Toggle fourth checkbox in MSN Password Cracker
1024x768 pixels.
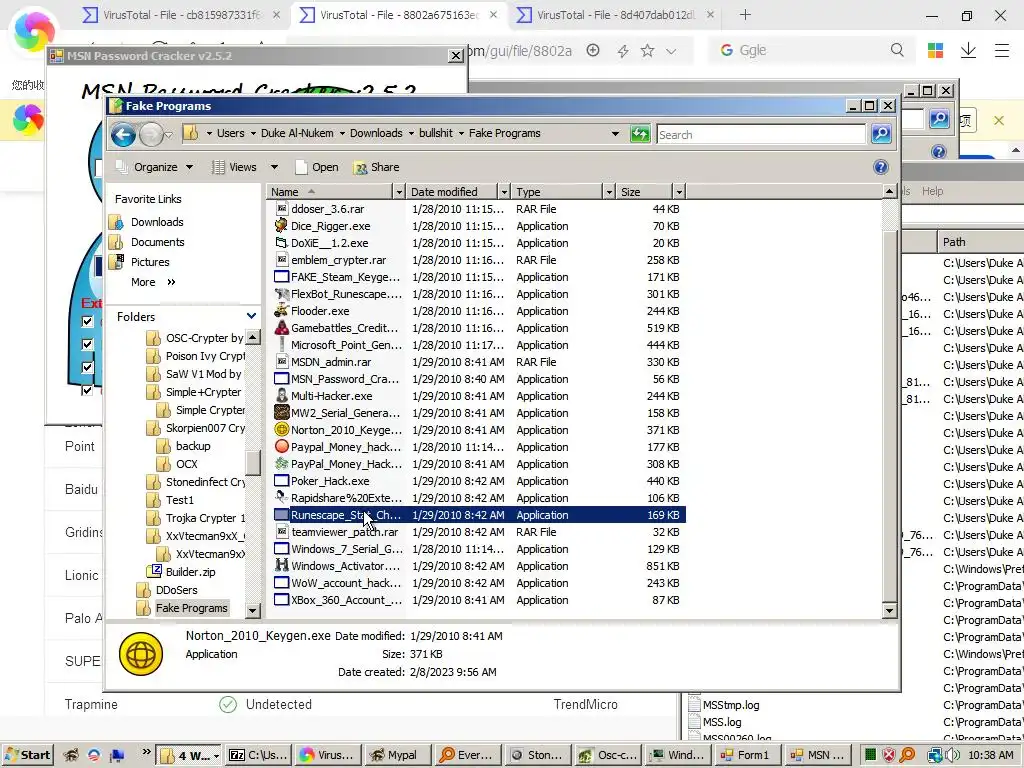(87, 390)
